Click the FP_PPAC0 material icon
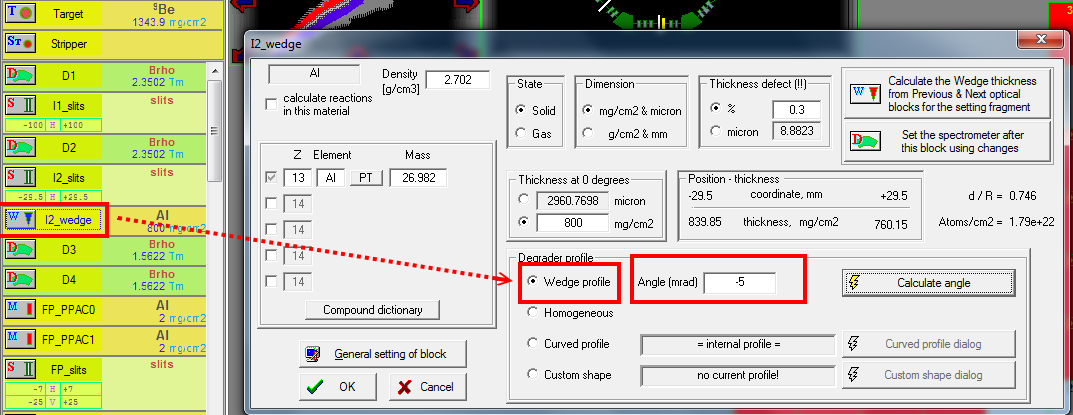The height and width of the screenshot is (415, 1073). [19, 306]
